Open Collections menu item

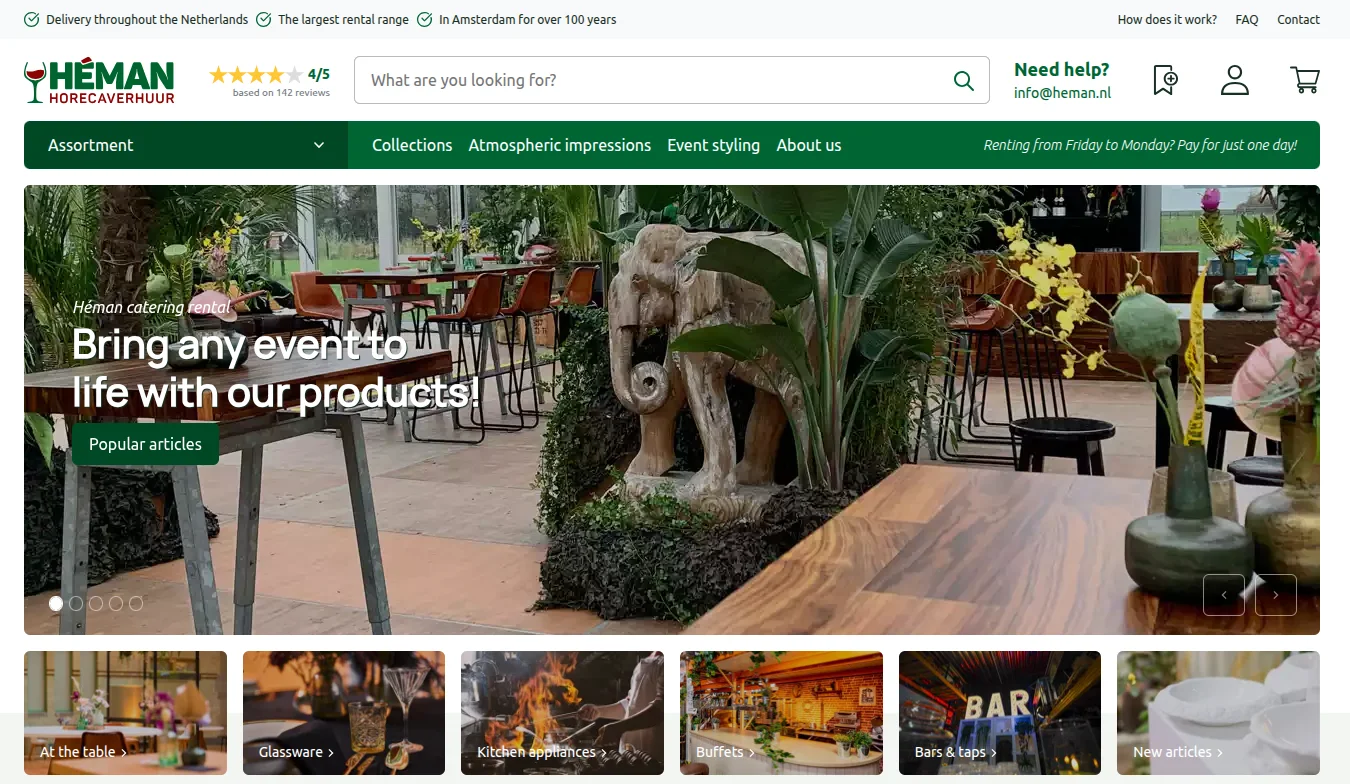point(412,145)
